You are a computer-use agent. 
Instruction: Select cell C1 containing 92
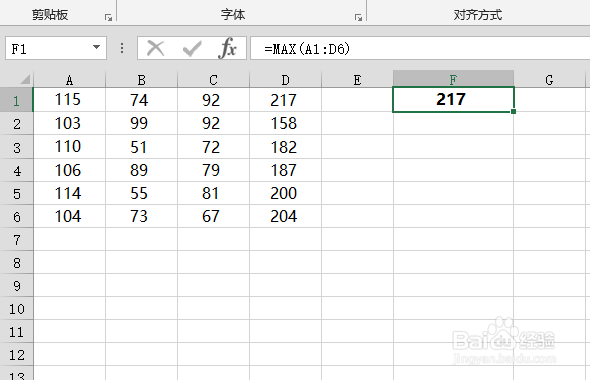click(x=213, y=100)
